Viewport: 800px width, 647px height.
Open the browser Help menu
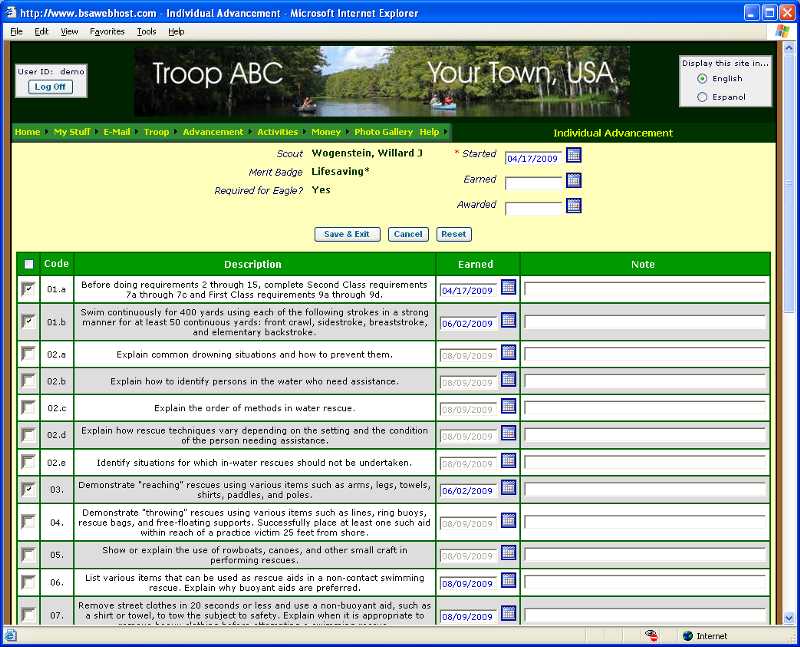click(176, 32)
